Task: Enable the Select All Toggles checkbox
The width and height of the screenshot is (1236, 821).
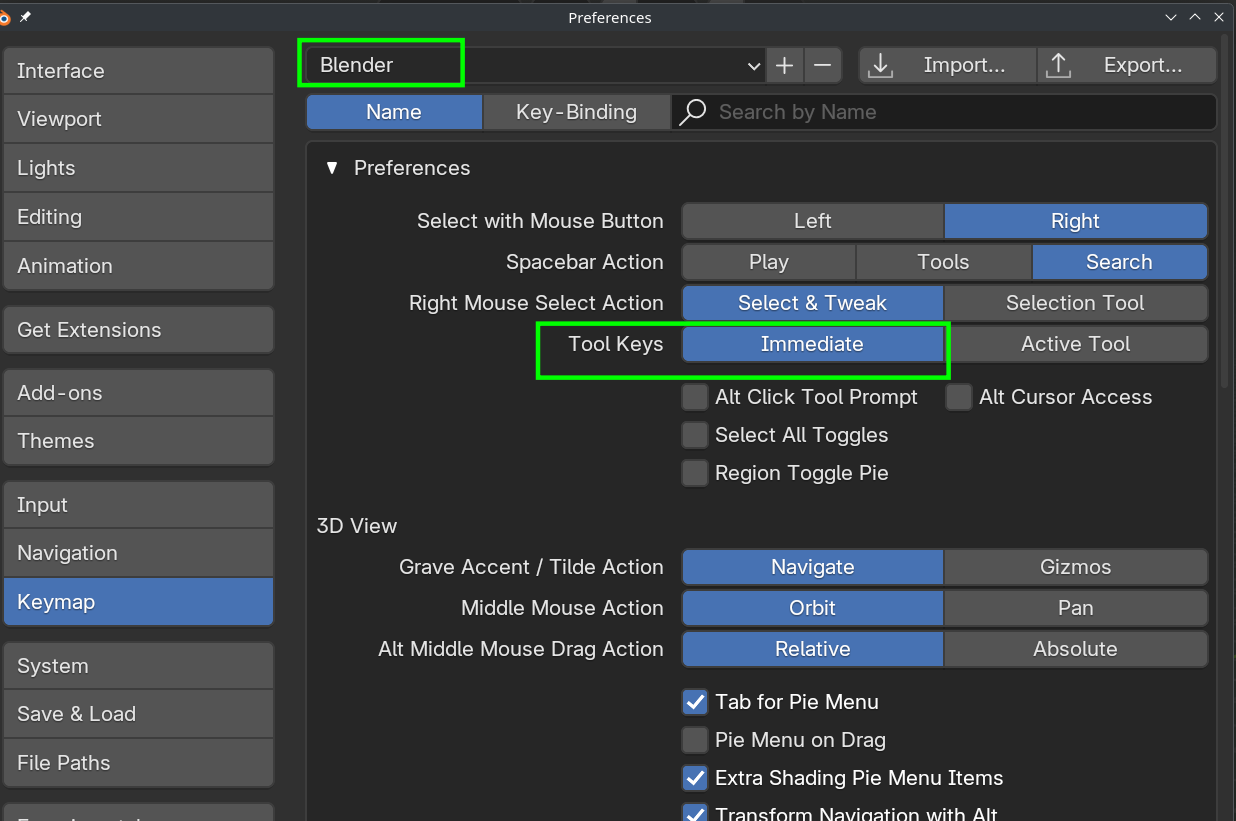Action: [695, 435]
